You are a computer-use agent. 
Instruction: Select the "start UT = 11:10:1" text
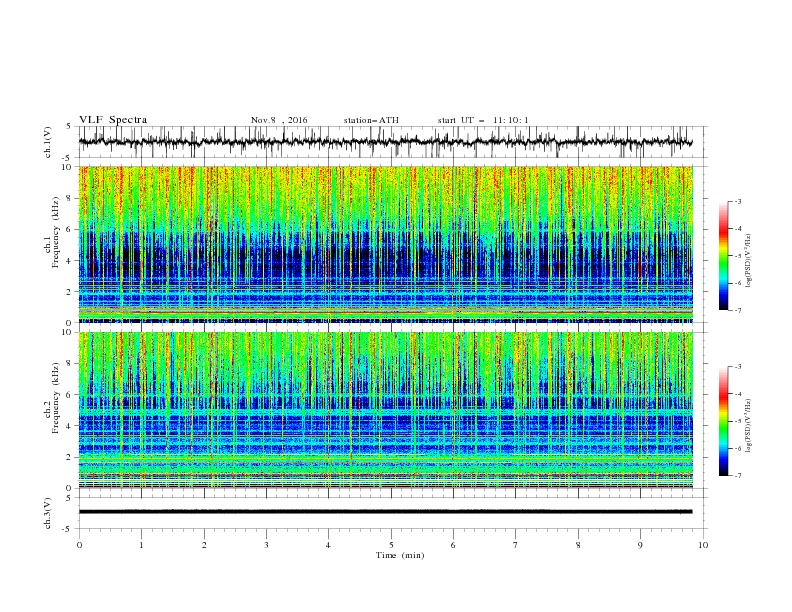[483, 120]
